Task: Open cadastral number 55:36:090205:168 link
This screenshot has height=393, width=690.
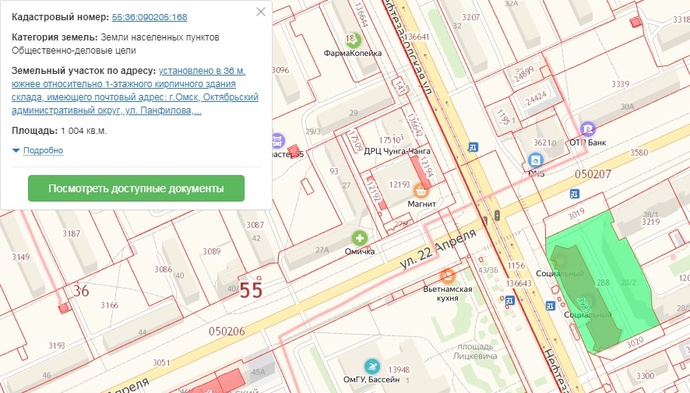Action: 149,17
